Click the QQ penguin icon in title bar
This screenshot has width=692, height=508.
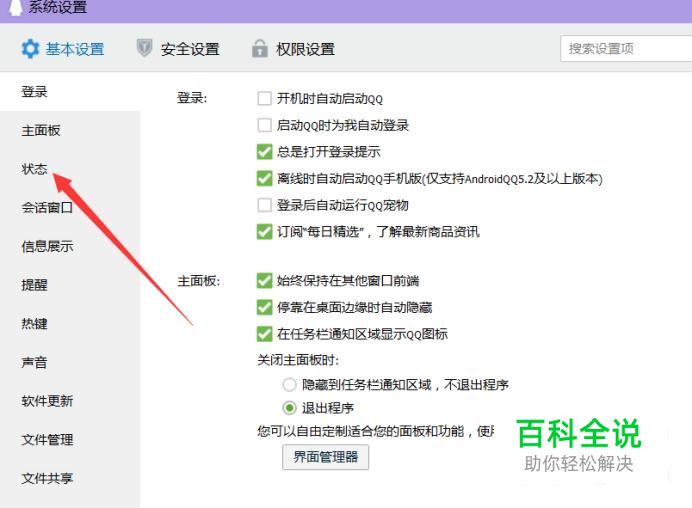[15, 7]
